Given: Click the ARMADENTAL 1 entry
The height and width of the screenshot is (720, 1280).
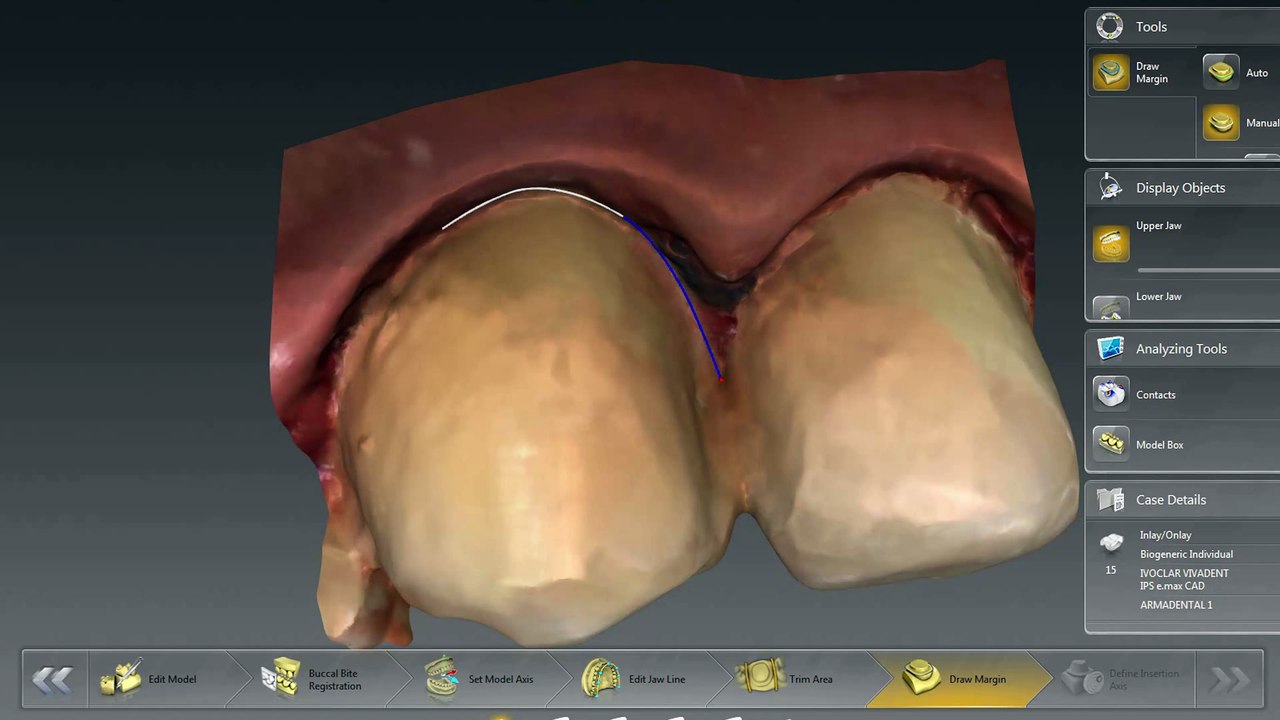Looking at the screenshot, I should (x=1176, y=605).
